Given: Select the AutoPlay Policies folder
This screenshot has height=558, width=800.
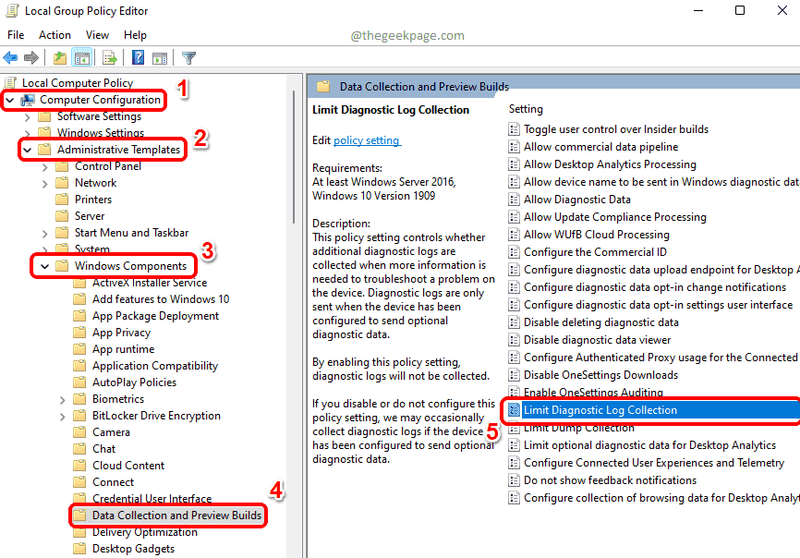Looking at the screenshot, I should (134, 383).
